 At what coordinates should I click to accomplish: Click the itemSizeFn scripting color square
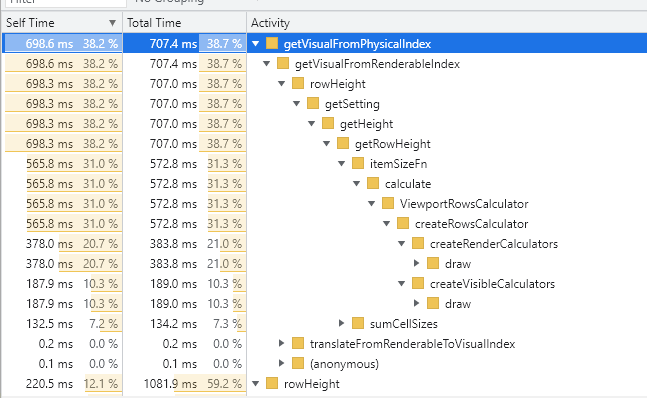pos(358,163)
